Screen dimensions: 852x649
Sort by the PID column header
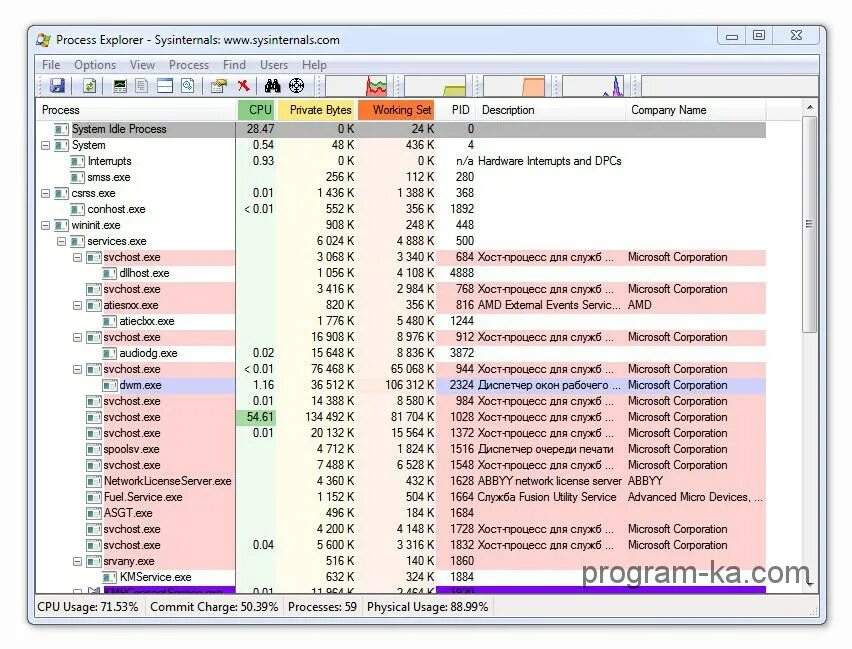click(458, 110)
